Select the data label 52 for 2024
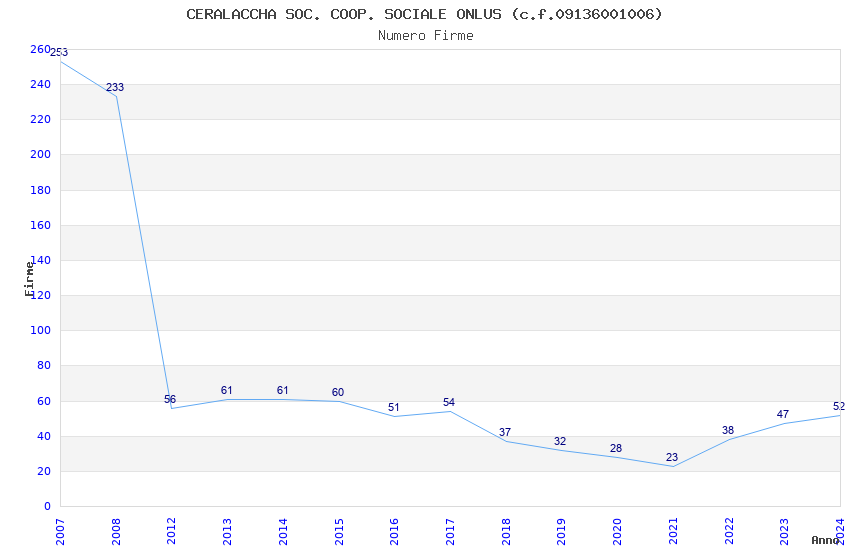Screen dimensions: 850x550 click(839, 406)
